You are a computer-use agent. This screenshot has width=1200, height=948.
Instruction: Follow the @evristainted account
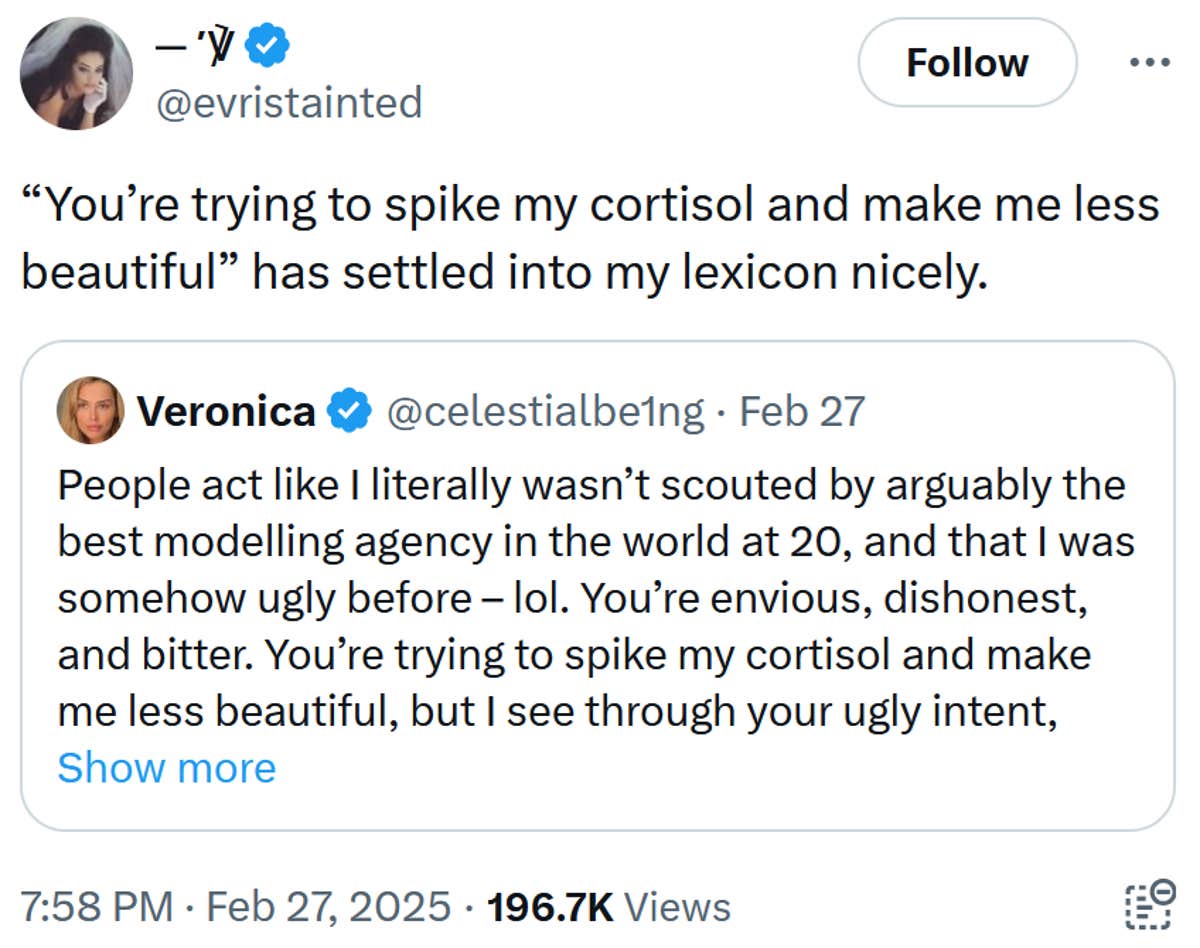966,62
